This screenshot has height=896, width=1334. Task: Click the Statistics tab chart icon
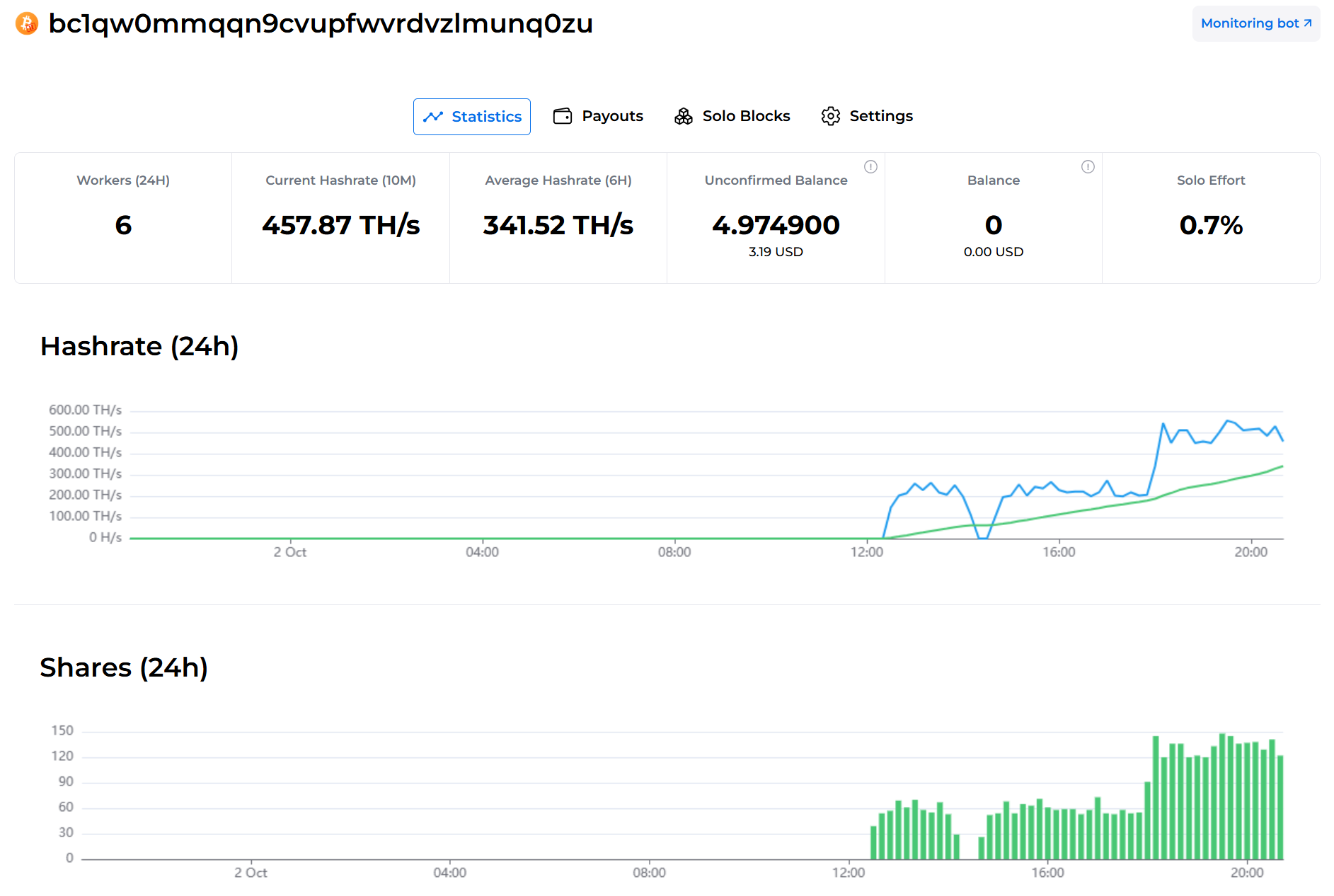[x=432, y=117]
